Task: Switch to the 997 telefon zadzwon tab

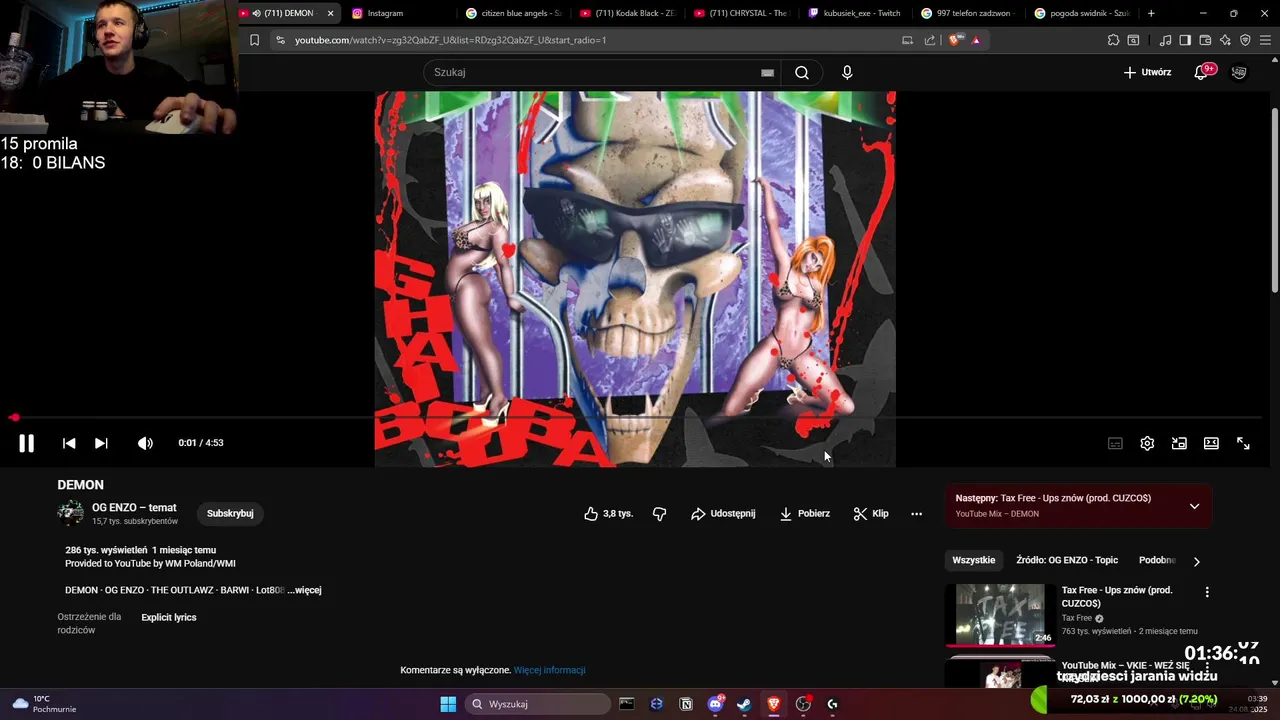Action: [969, 13]
